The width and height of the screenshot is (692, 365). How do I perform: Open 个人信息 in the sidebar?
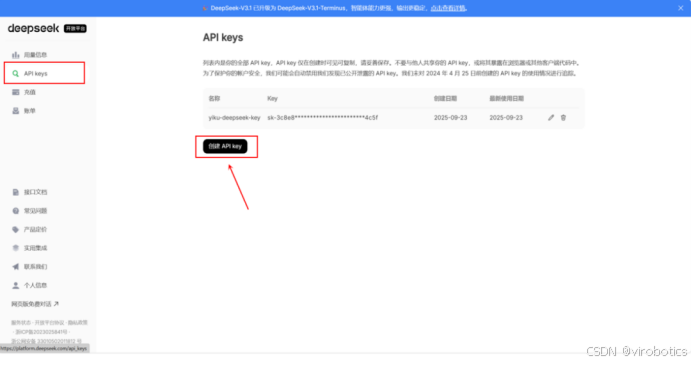(35, 286)
